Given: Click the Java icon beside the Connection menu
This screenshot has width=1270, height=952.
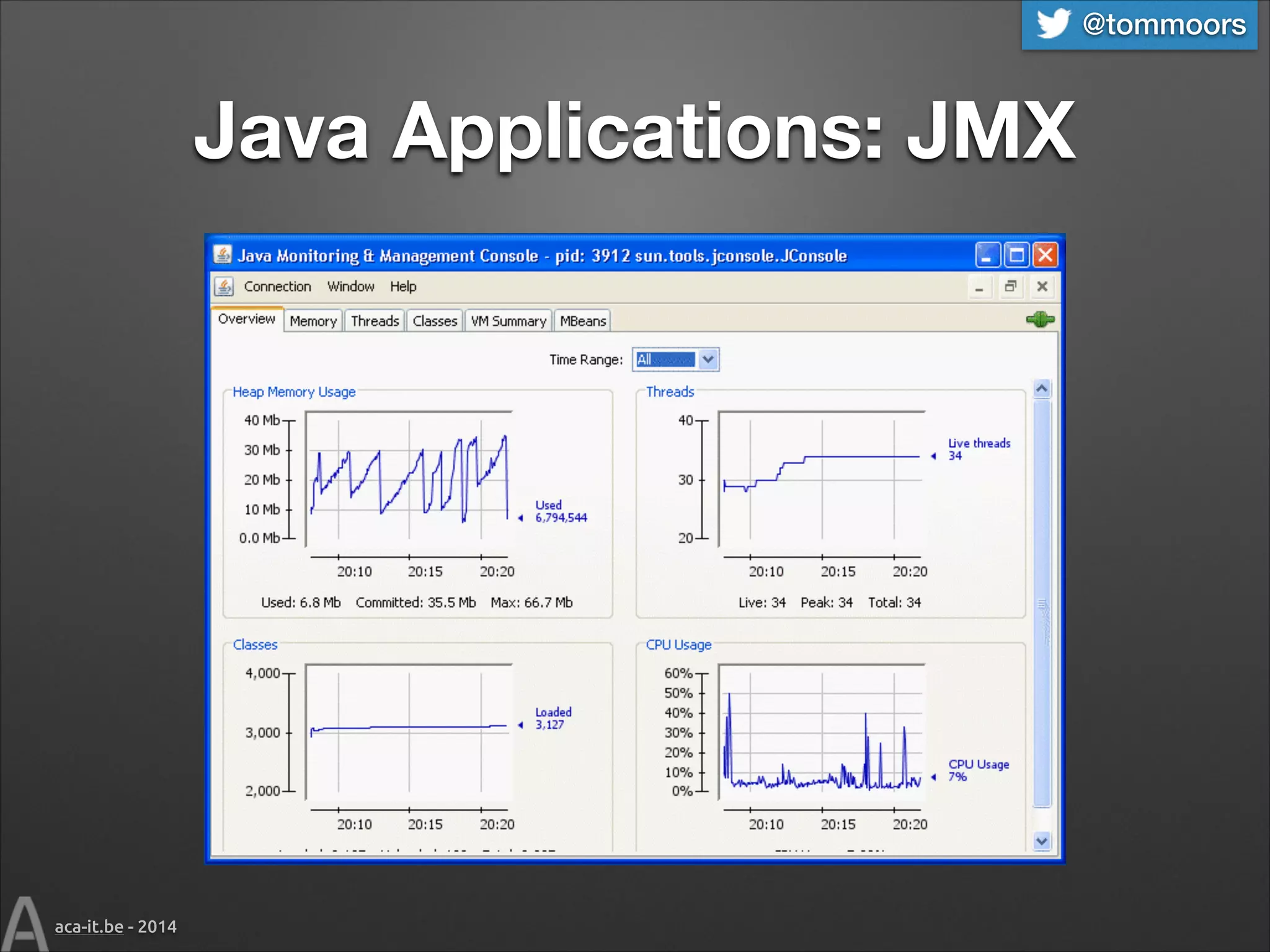Looking at the screenshot, I should [x=224, y=286].
